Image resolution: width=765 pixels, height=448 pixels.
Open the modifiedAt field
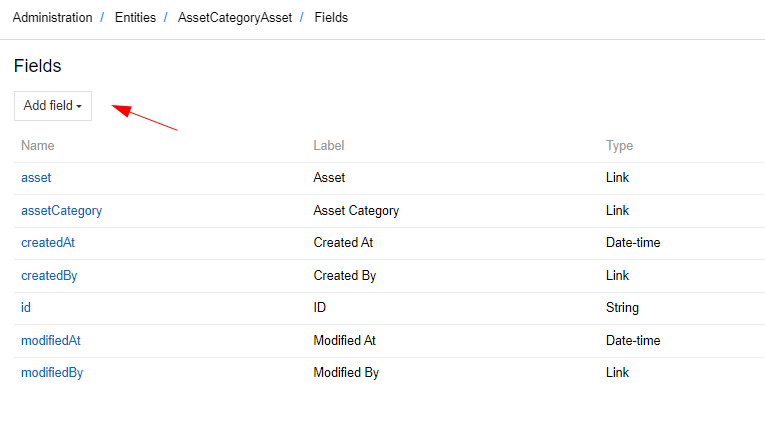pos(51,340)
